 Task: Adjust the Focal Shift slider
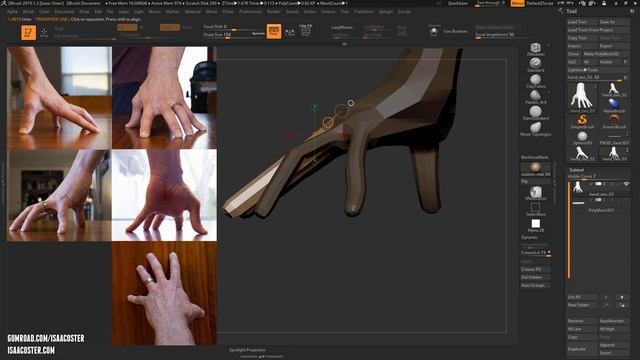233,27
